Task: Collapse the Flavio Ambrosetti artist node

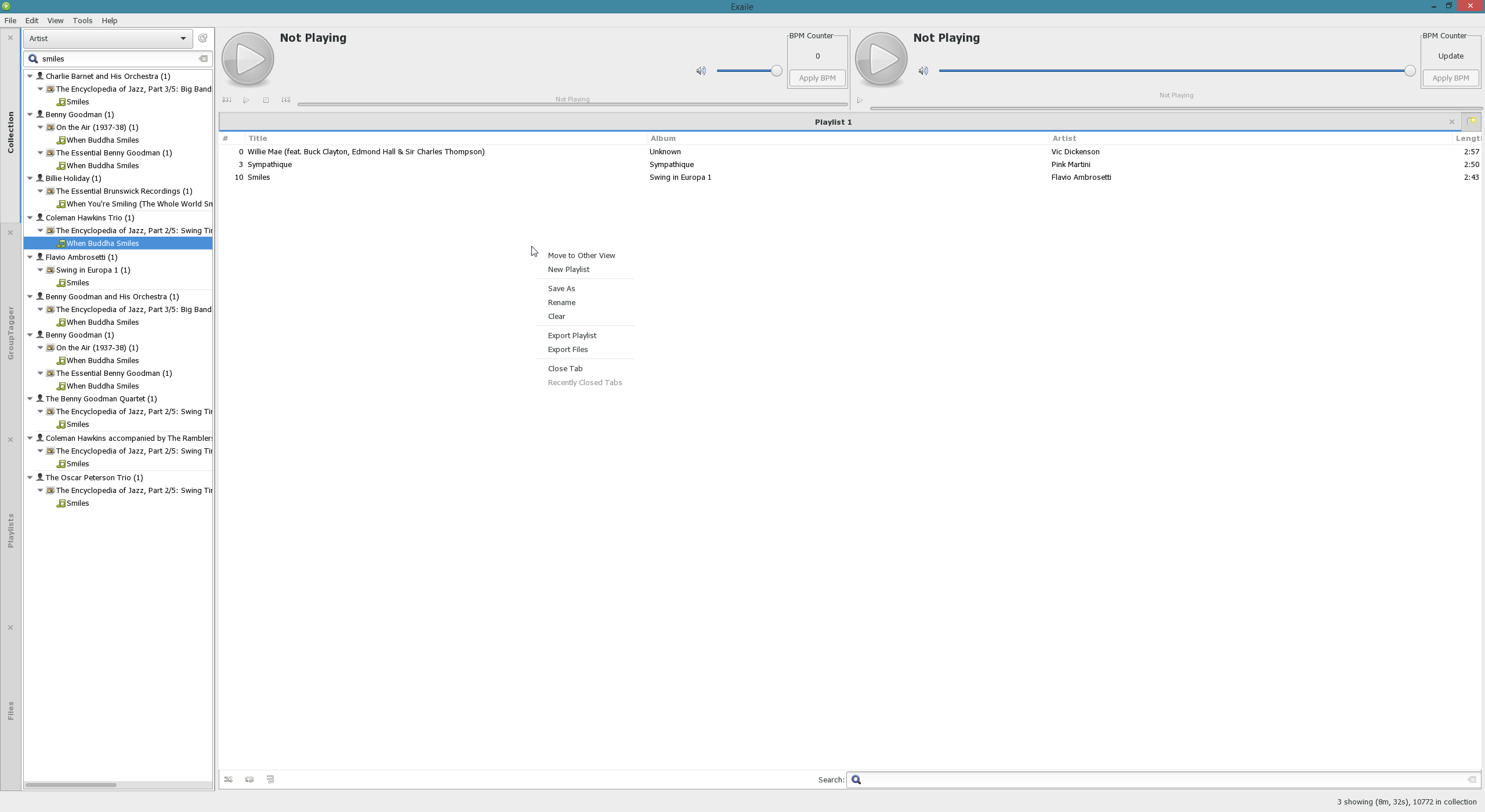Action: [30, 257]
